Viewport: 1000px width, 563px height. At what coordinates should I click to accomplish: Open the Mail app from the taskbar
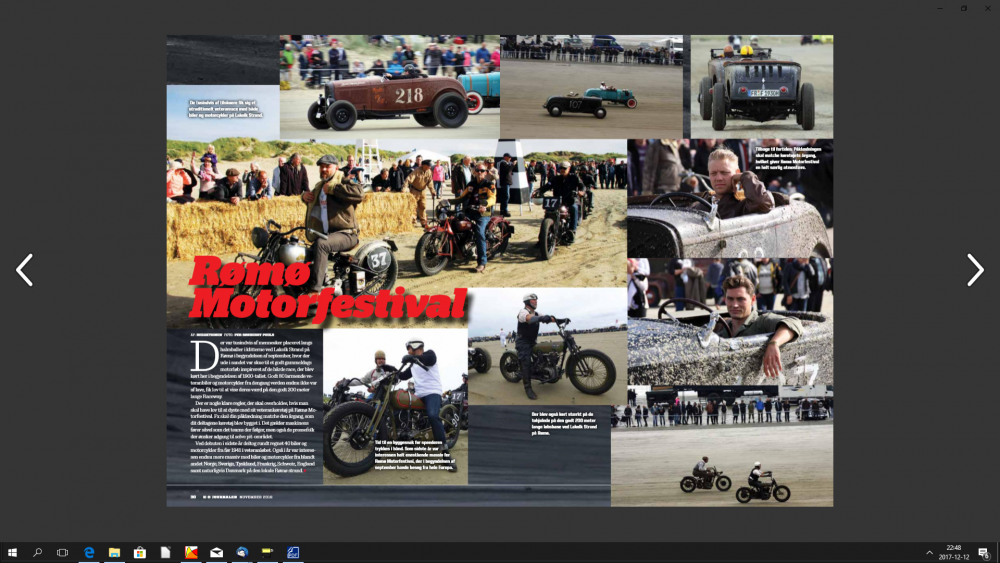coord(216,552)
